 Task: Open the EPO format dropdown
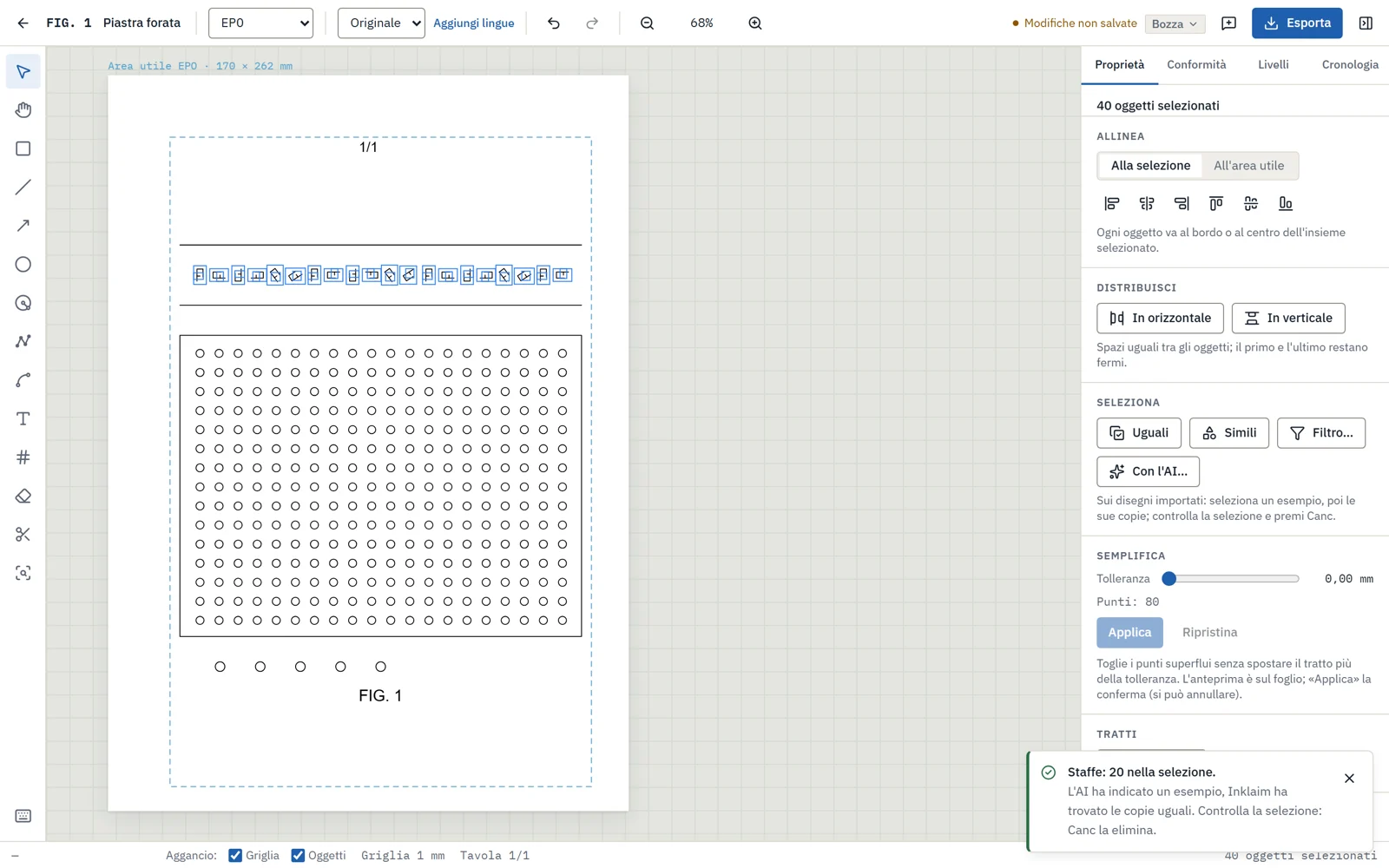pyautogui.click(x=260, y=23)
